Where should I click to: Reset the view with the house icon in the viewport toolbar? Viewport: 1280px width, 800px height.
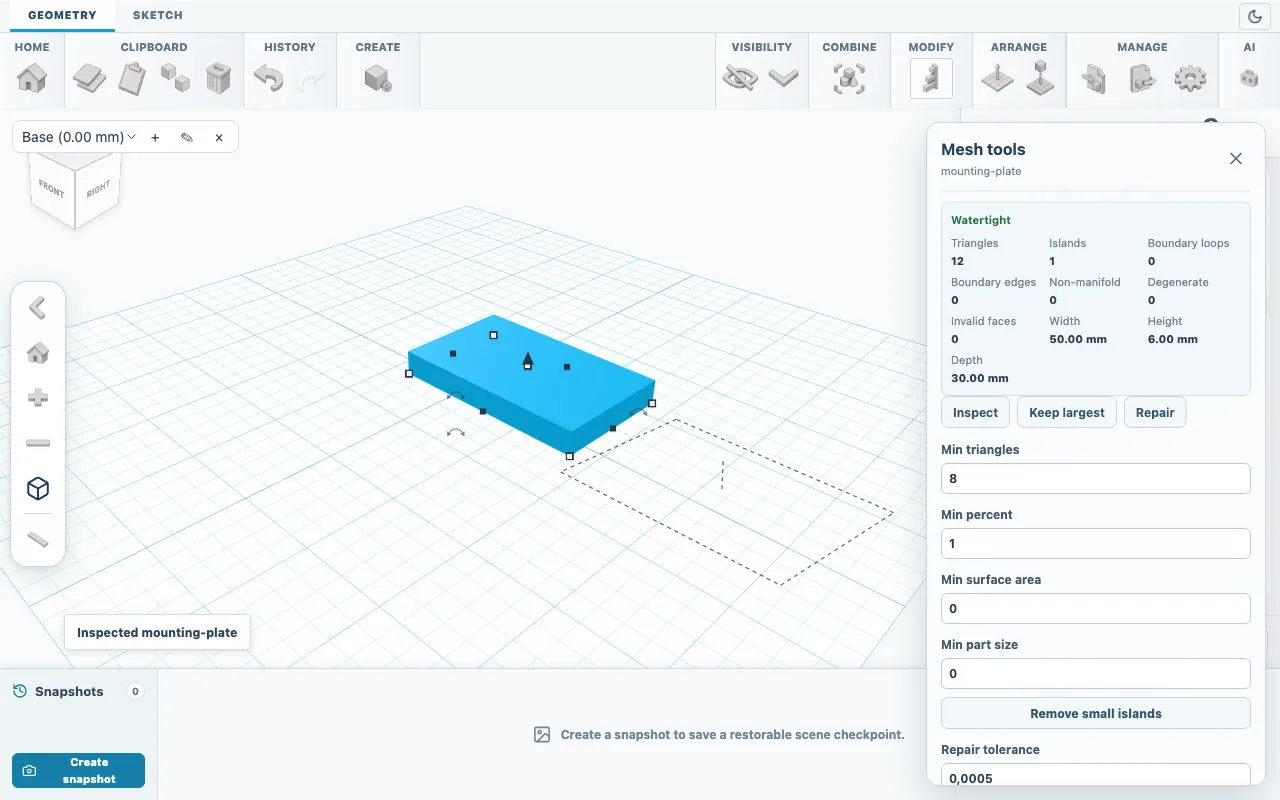point(38,353)
